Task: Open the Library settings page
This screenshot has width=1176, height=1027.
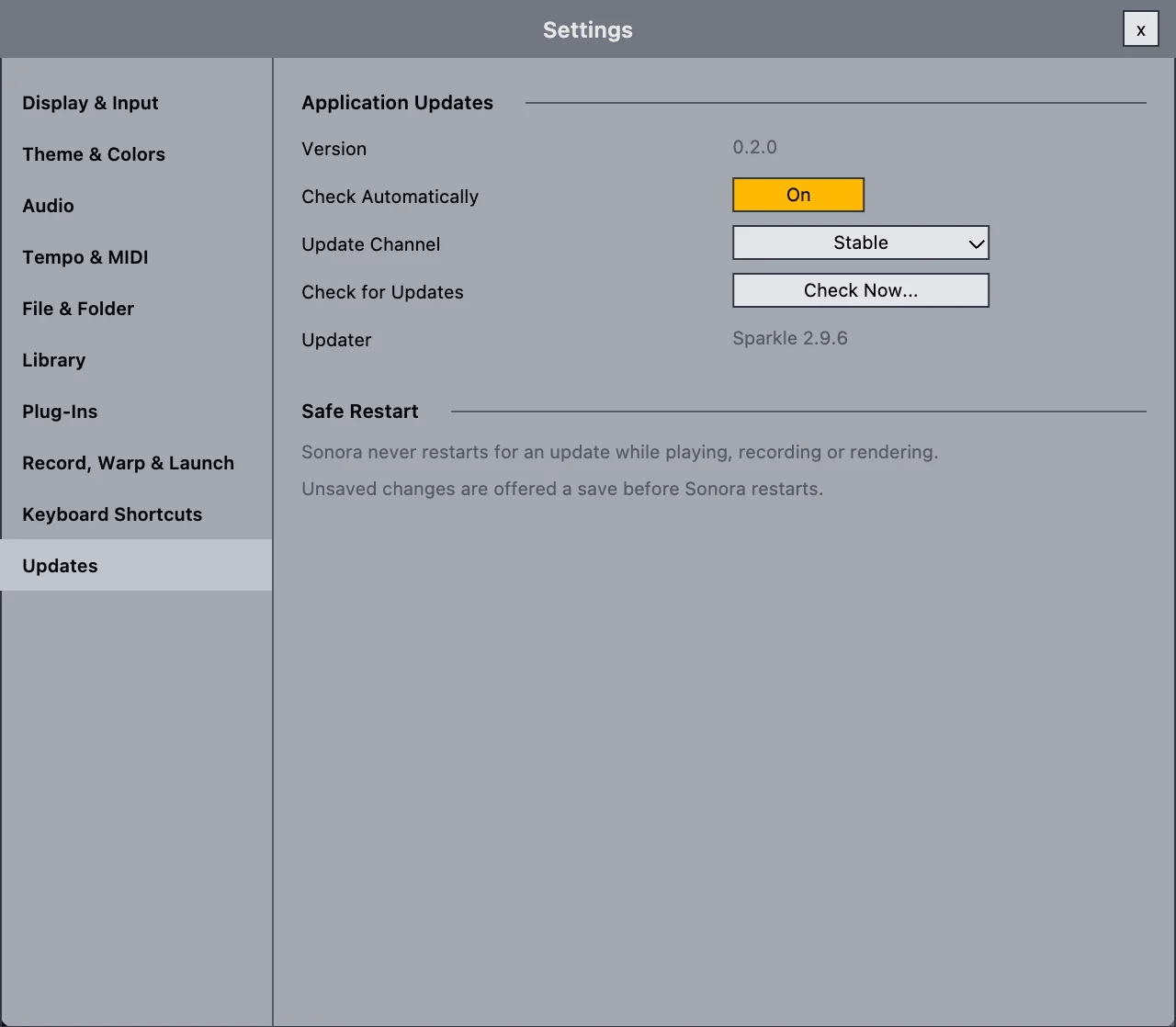Action: click(x=136, y=360)
